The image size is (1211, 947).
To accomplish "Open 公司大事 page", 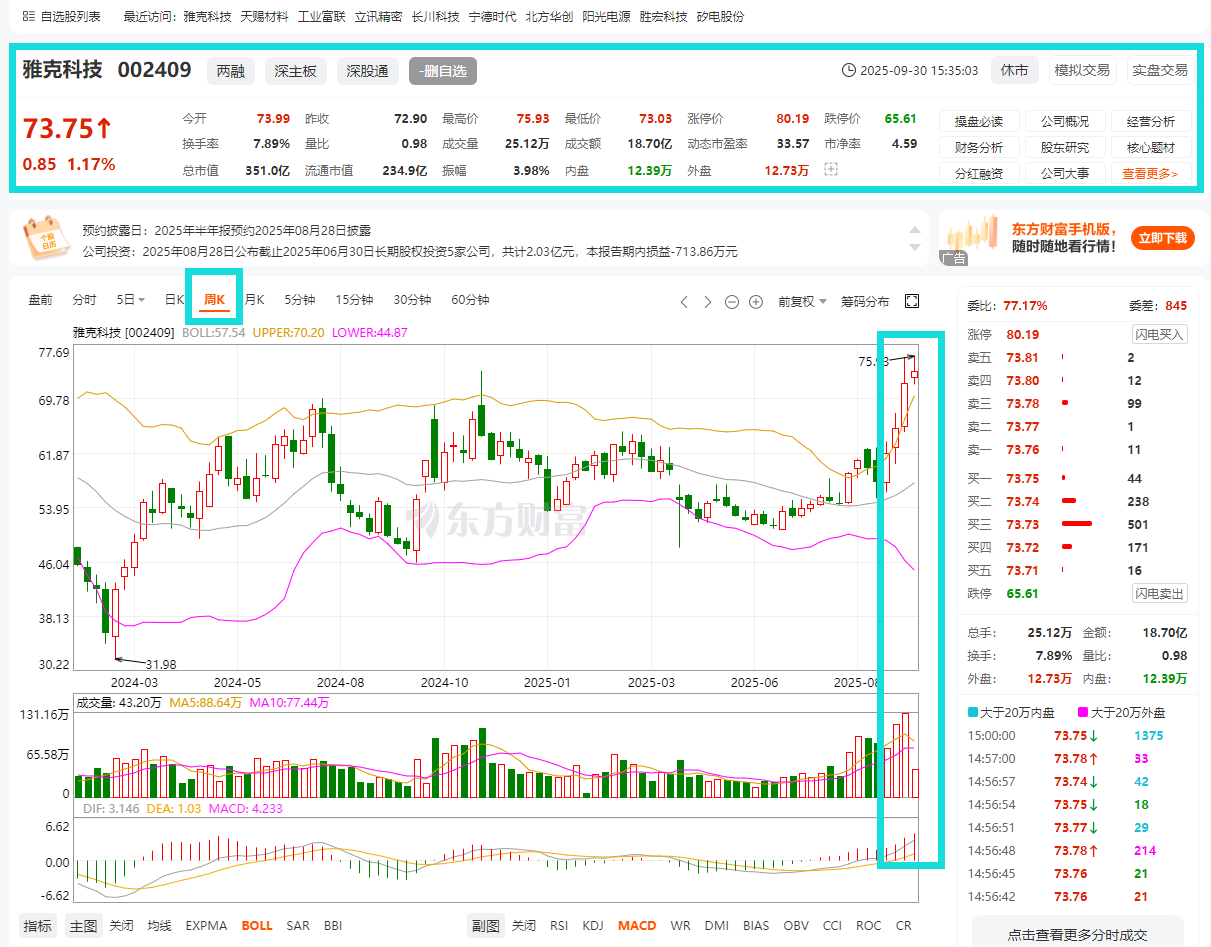I will click(x=1065, y=173).
